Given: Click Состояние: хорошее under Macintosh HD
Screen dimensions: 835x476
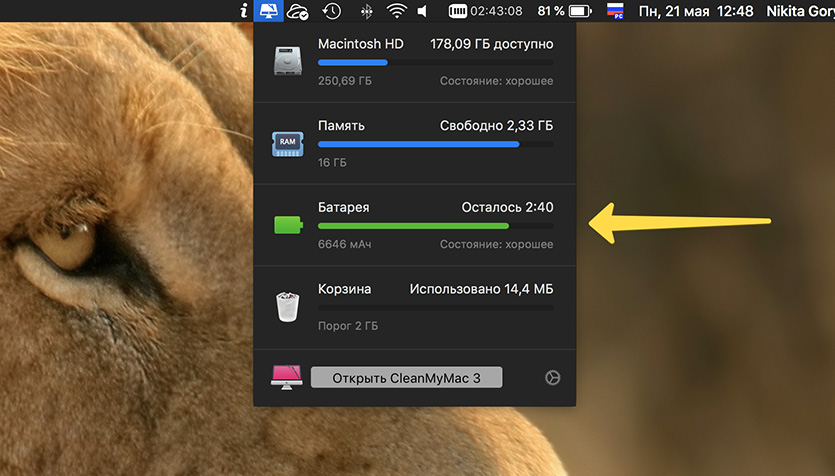Looking at the screenshot, I should coord(496,81).
